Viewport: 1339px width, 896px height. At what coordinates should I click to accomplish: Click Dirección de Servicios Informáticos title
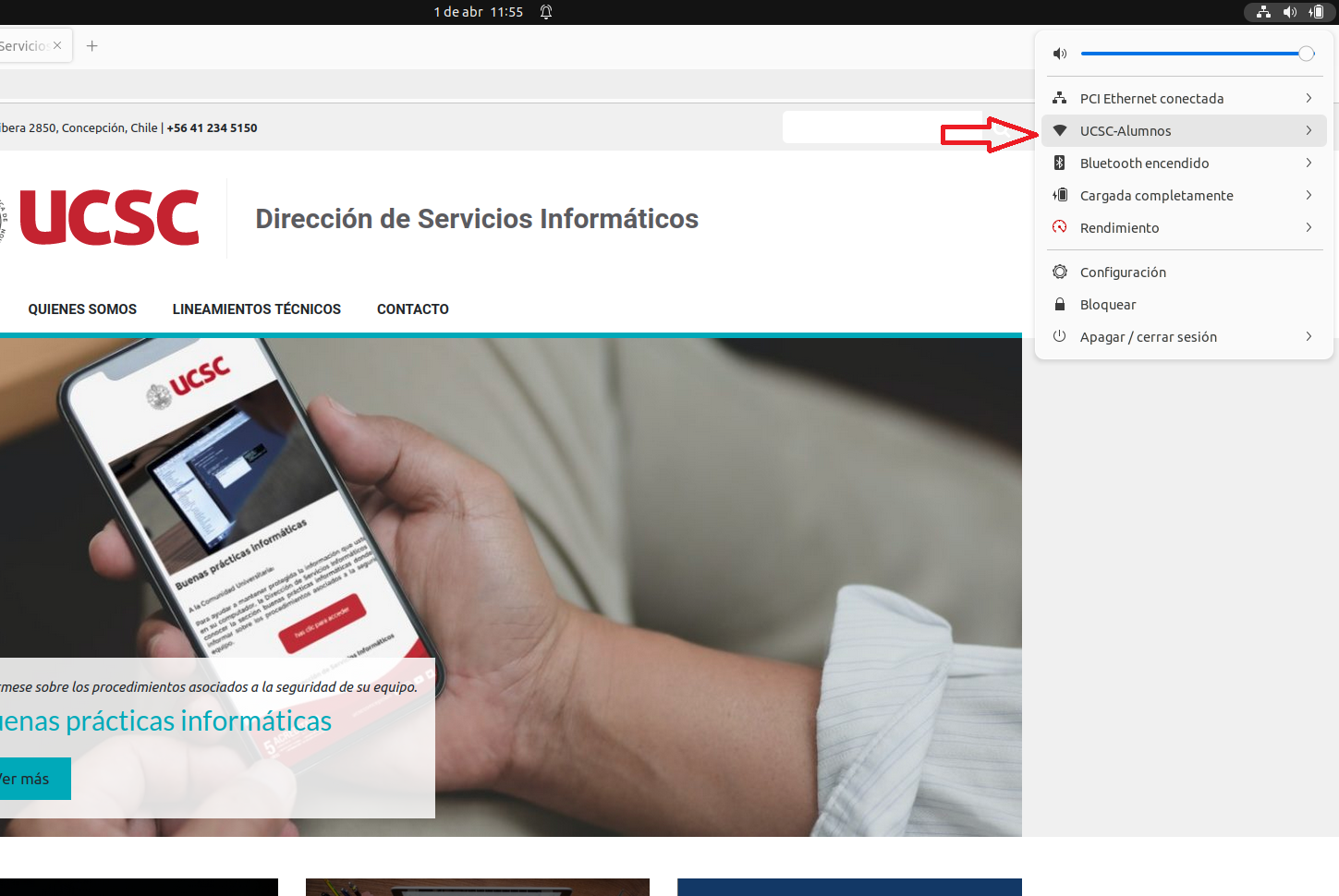tap(477, 219)
